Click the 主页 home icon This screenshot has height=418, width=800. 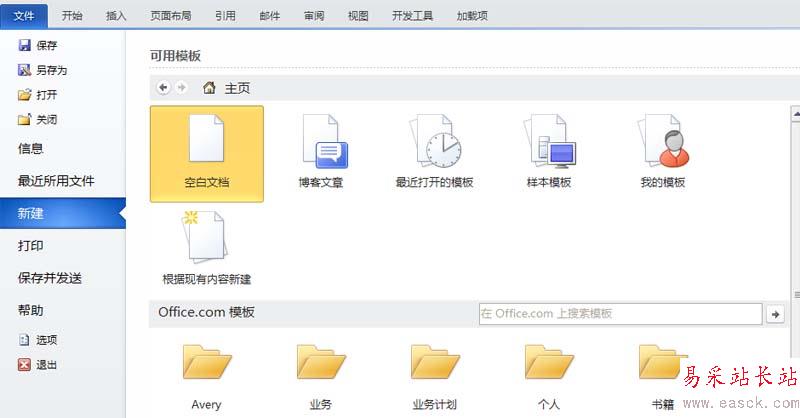[209, 88]
